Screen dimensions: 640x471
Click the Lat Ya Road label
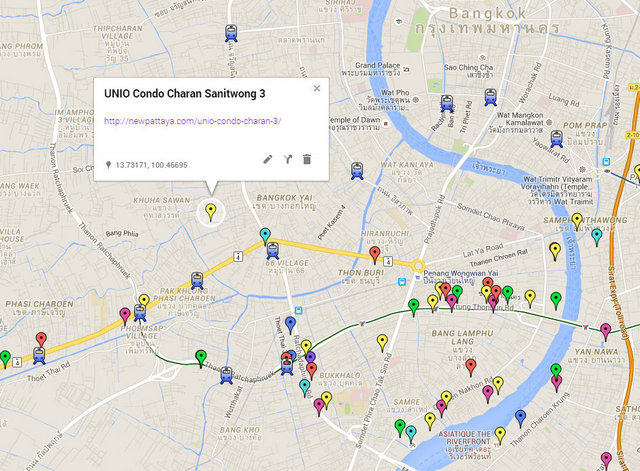pos(483,250)
